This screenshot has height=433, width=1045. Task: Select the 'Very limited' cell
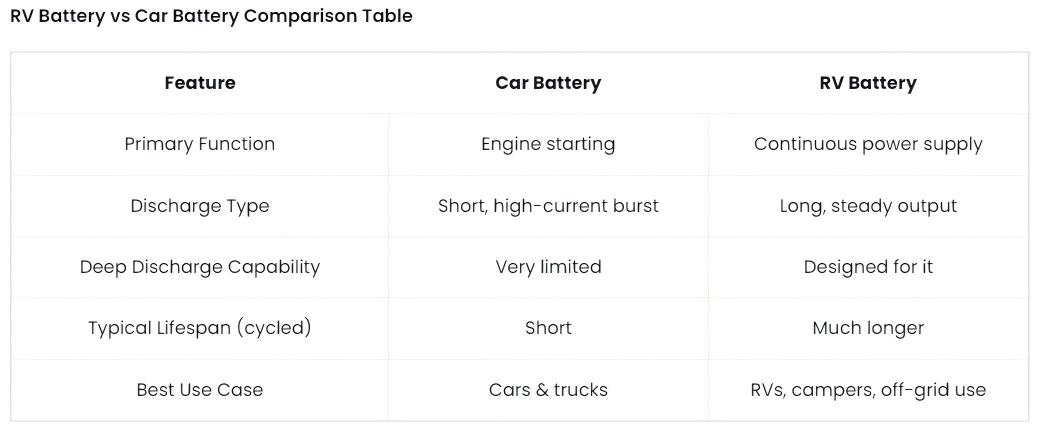pos(548,267)
